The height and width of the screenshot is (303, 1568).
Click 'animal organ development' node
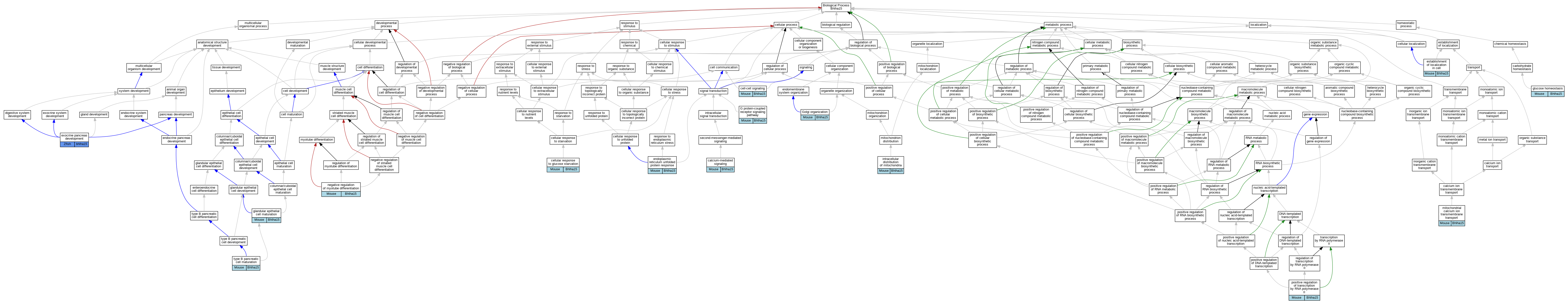coord(175,91)
